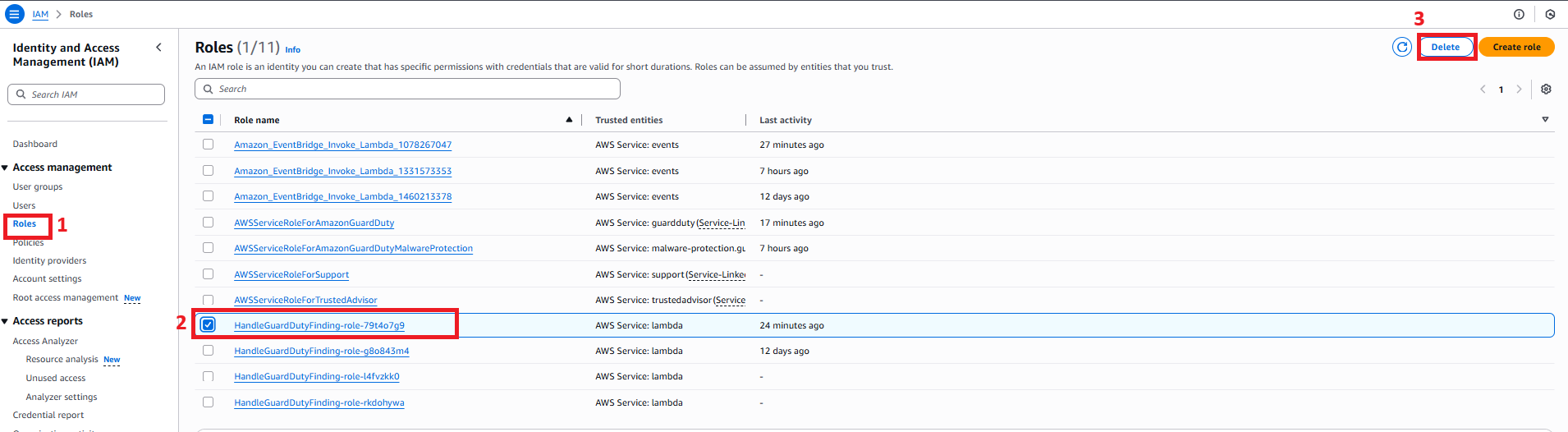Sort by Role name ascending arrow
This screenshot has height=432, width=1568.
point(569,120)
